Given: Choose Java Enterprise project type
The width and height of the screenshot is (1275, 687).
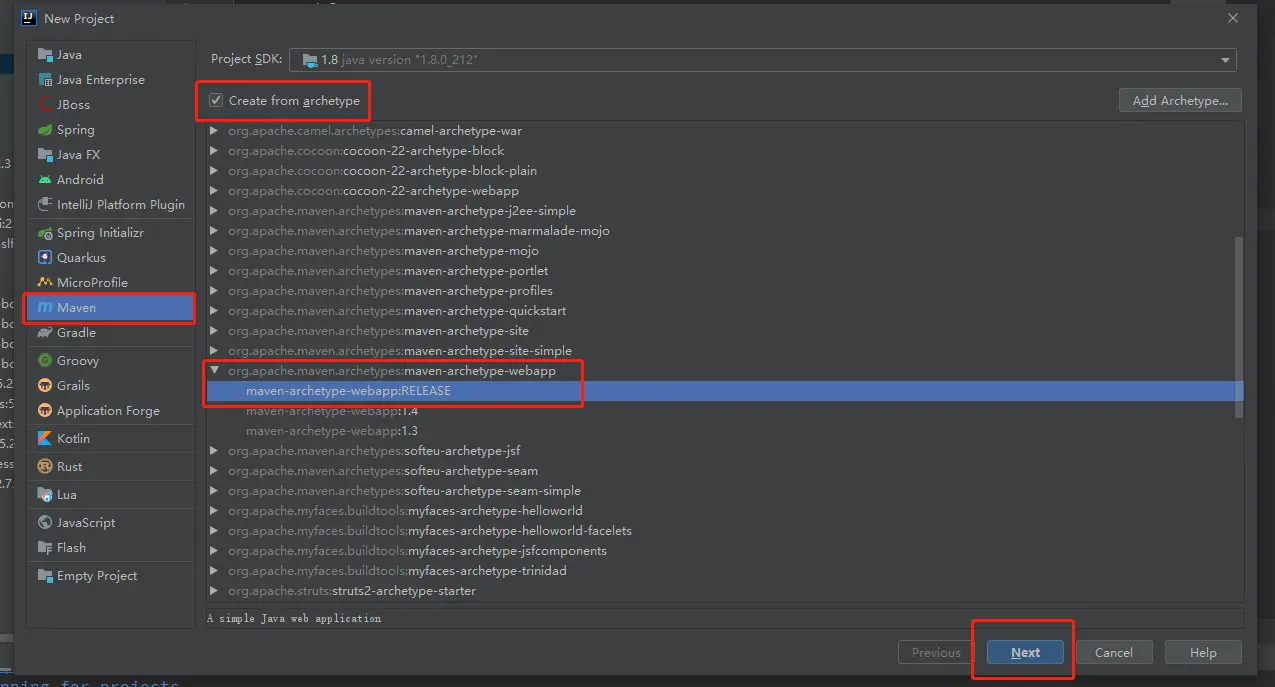Looking at the screenshot, I should (x=111, y=80).
